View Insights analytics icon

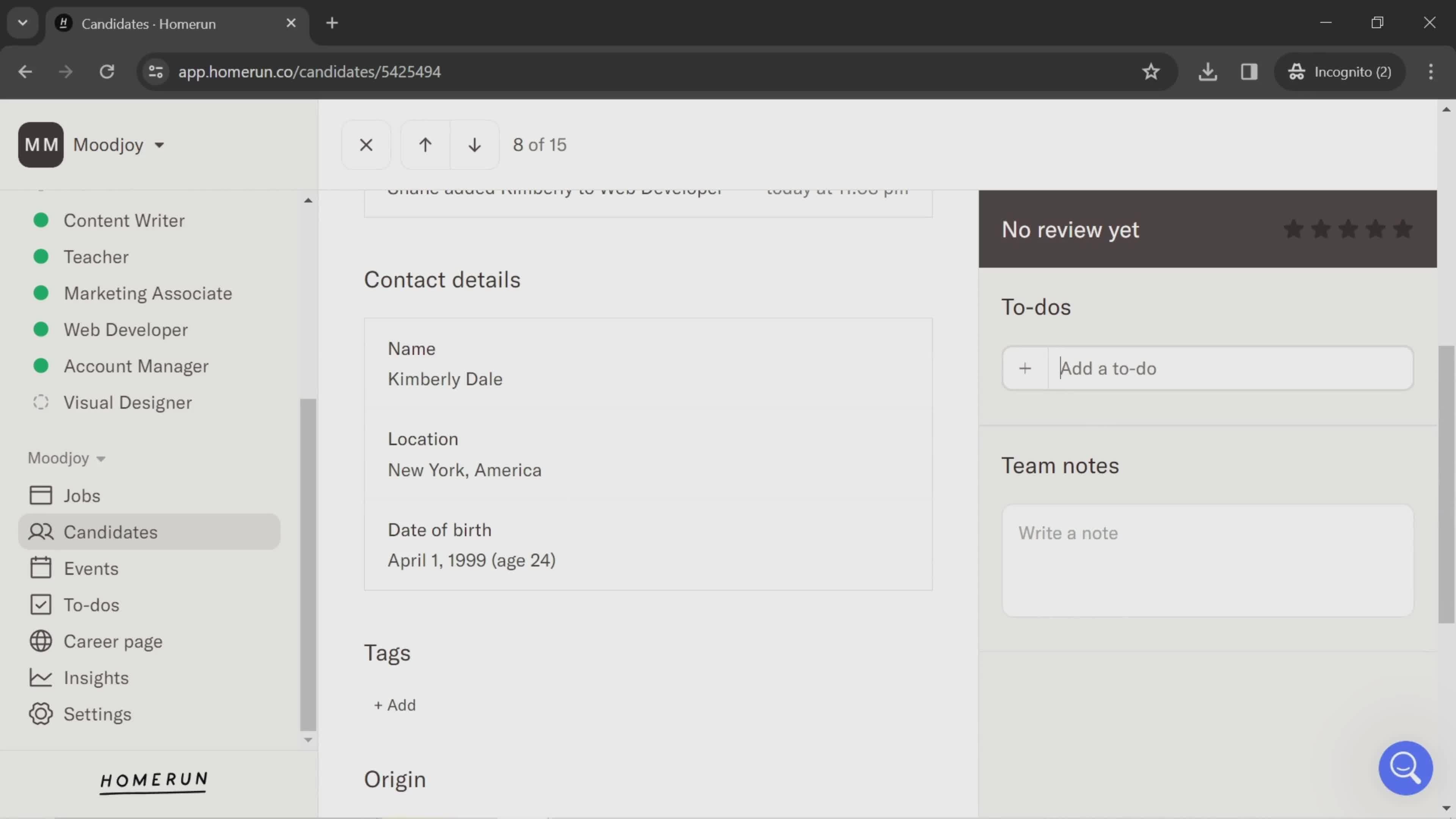[39, 678]
